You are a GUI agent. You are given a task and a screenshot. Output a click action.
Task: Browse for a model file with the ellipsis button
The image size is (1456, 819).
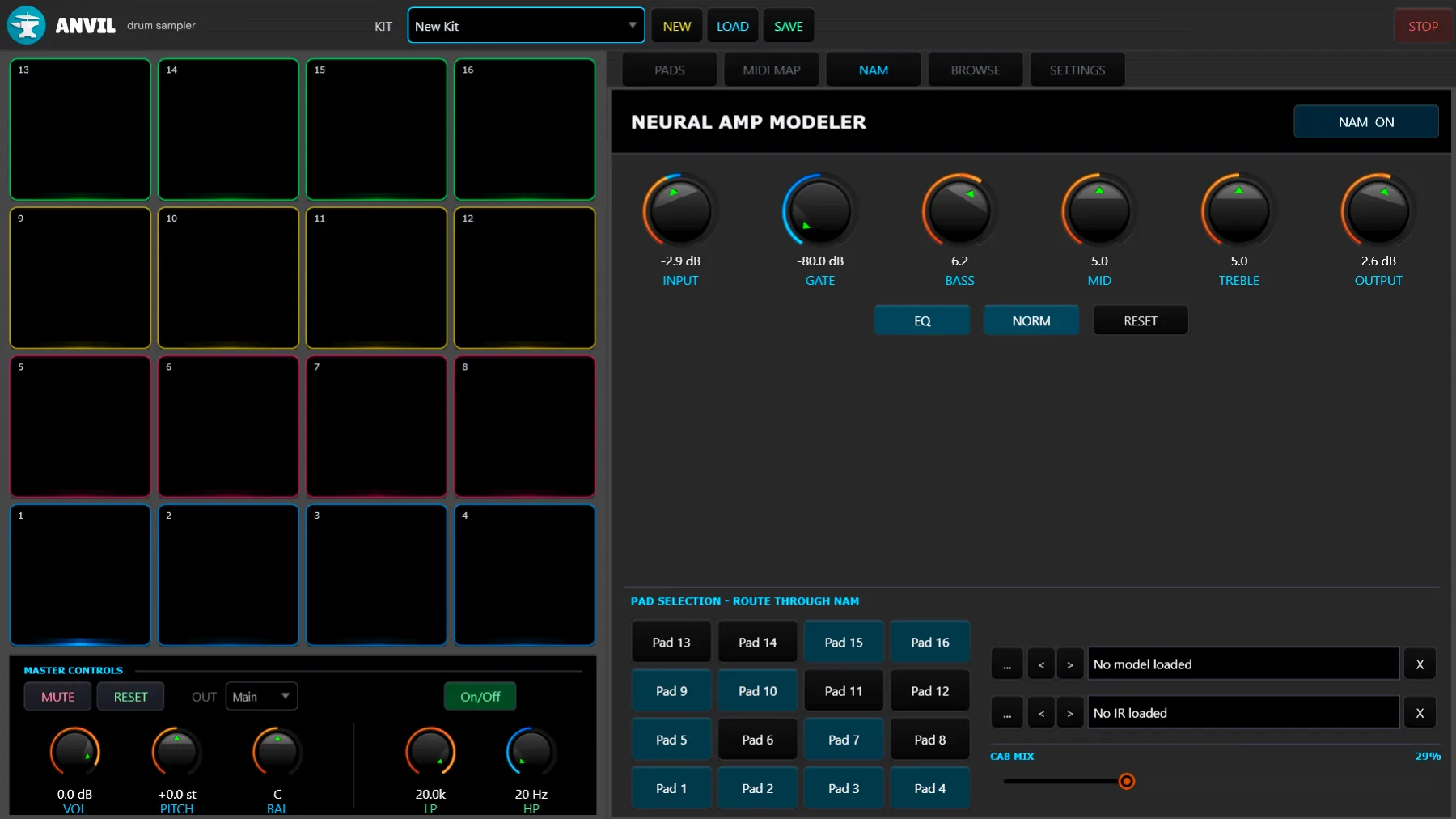pyautogui.click(x=1007, y=664)
